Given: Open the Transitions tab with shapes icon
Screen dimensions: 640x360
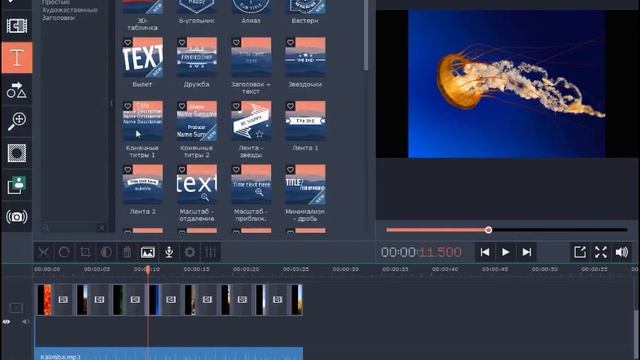Looking at the screenshot, I should click(17, 90).
